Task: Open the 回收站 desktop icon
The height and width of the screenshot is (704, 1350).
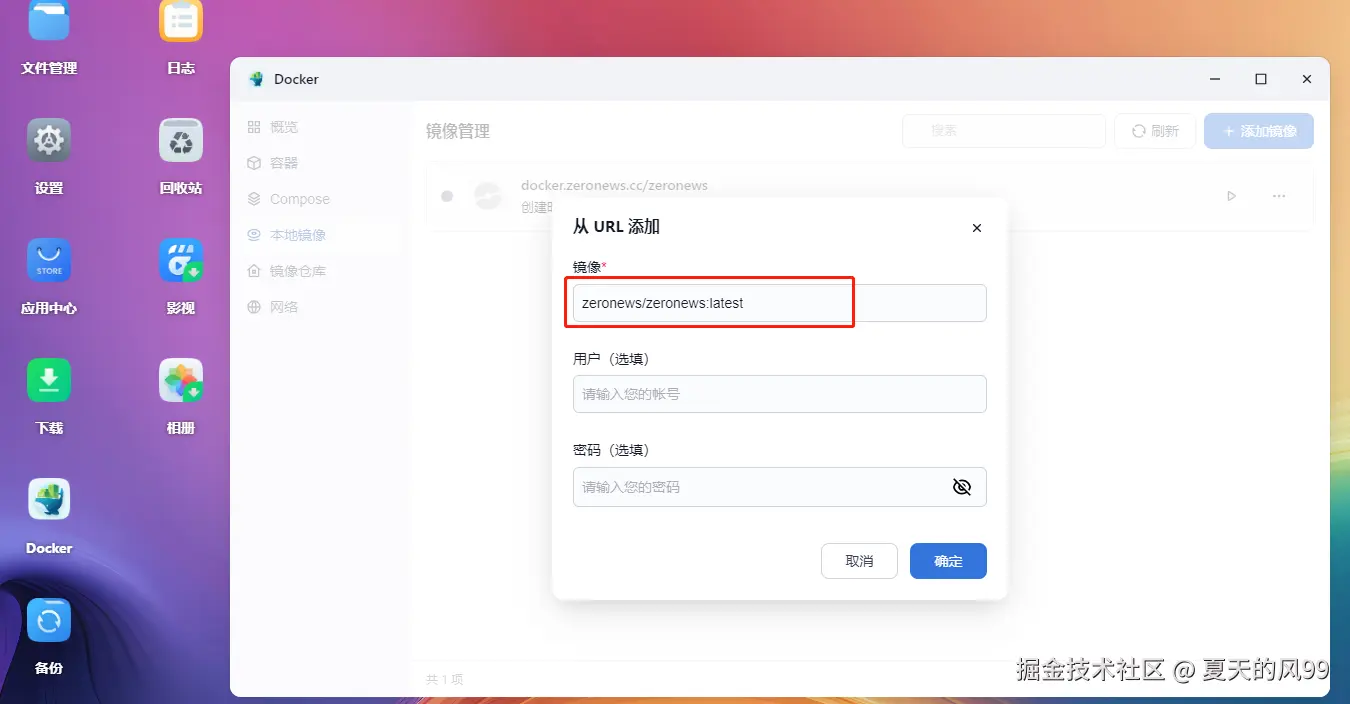Action: (x=181, y=140)
